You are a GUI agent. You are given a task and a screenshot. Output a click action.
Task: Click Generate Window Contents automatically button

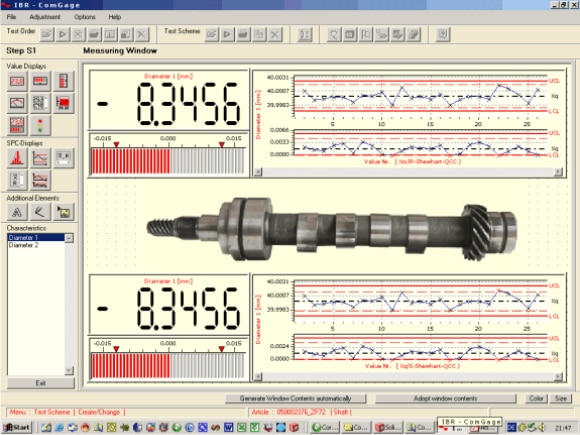point(295,398)
